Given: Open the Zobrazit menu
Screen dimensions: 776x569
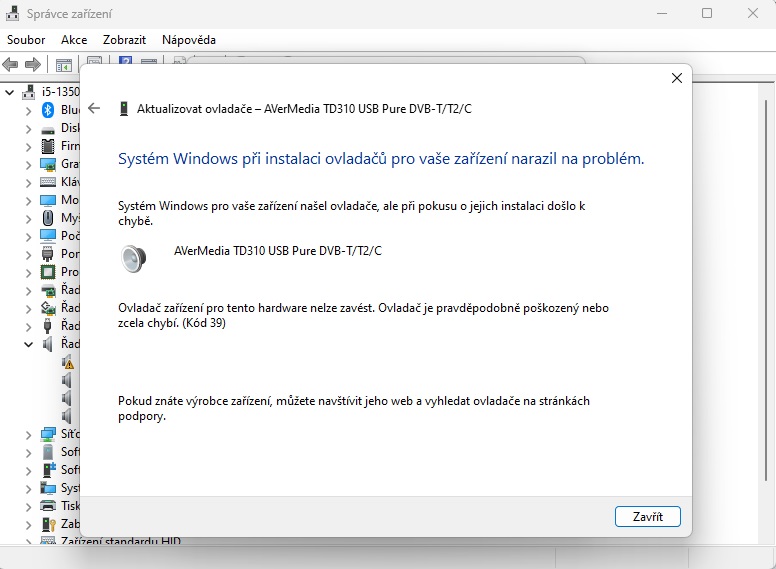Looking at the screenshot, I should pyautogui.click(x=124, y=40).
